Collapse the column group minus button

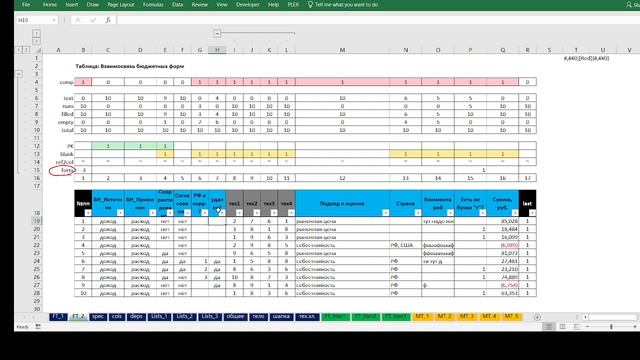(x=217, y=33)
